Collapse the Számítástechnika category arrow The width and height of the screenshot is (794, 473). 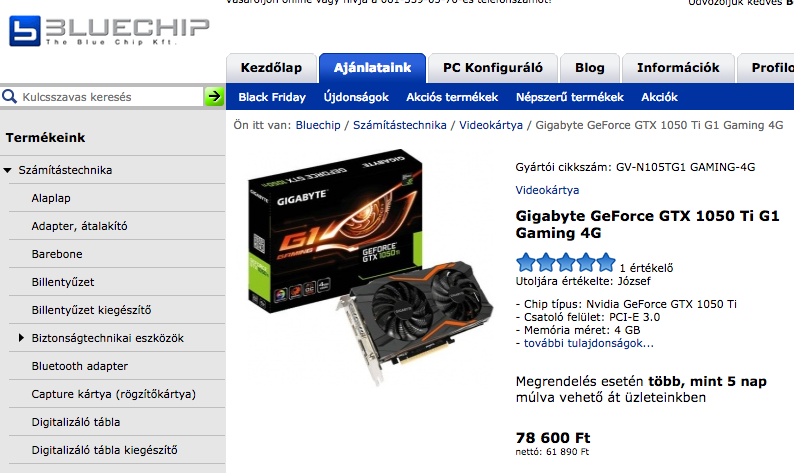pos(8,170)
